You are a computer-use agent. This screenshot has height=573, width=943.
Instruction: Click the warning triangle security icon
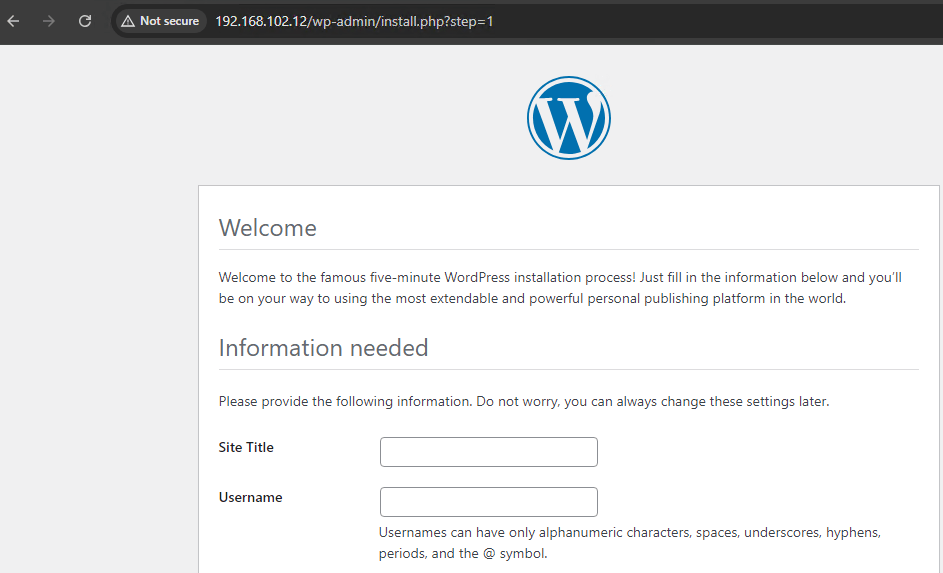(128, 21)
